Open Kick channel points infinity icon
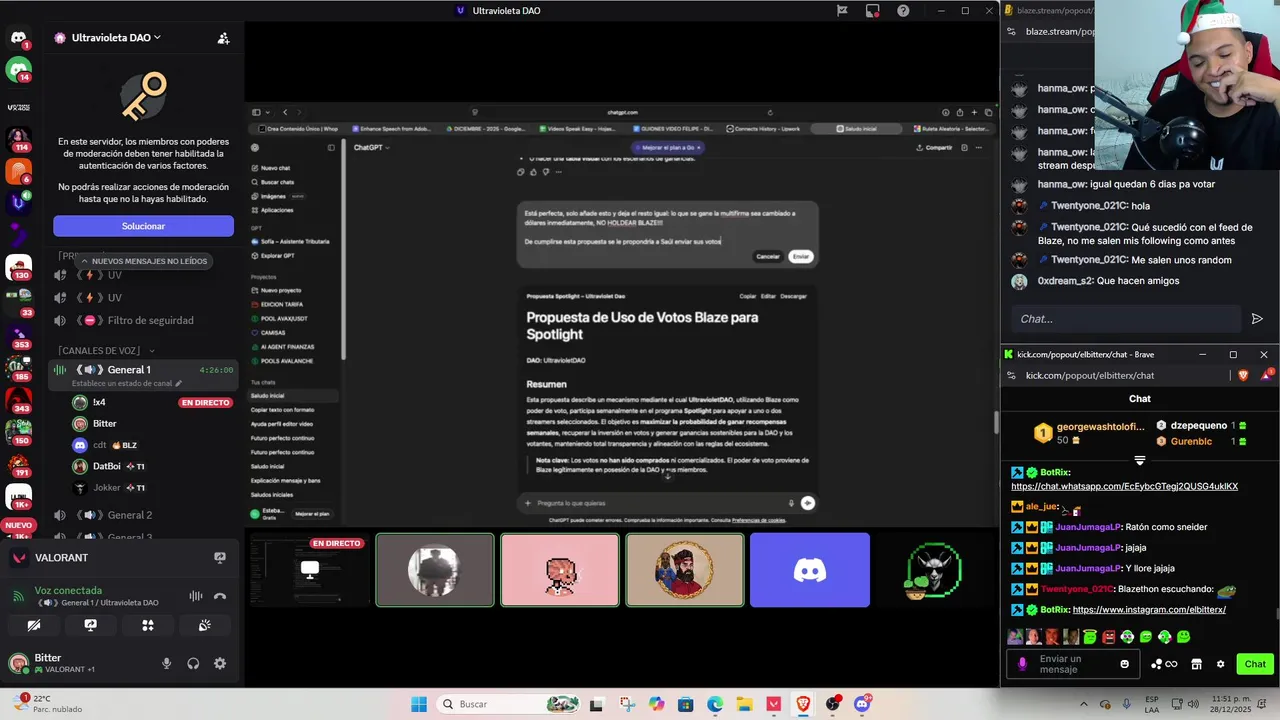 tap(1164, 664)
